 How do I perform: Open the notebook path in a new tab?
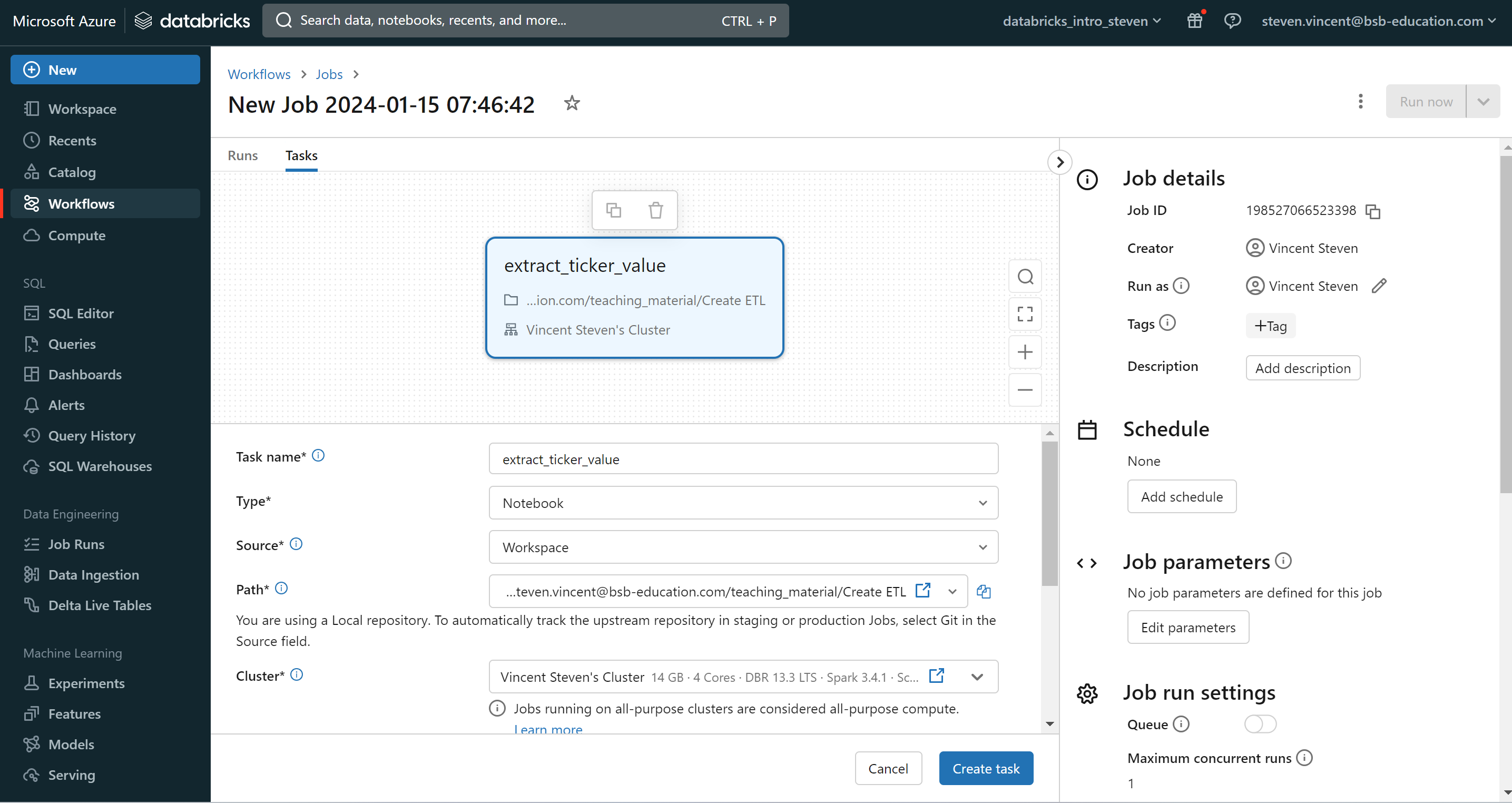pos(922,590)
